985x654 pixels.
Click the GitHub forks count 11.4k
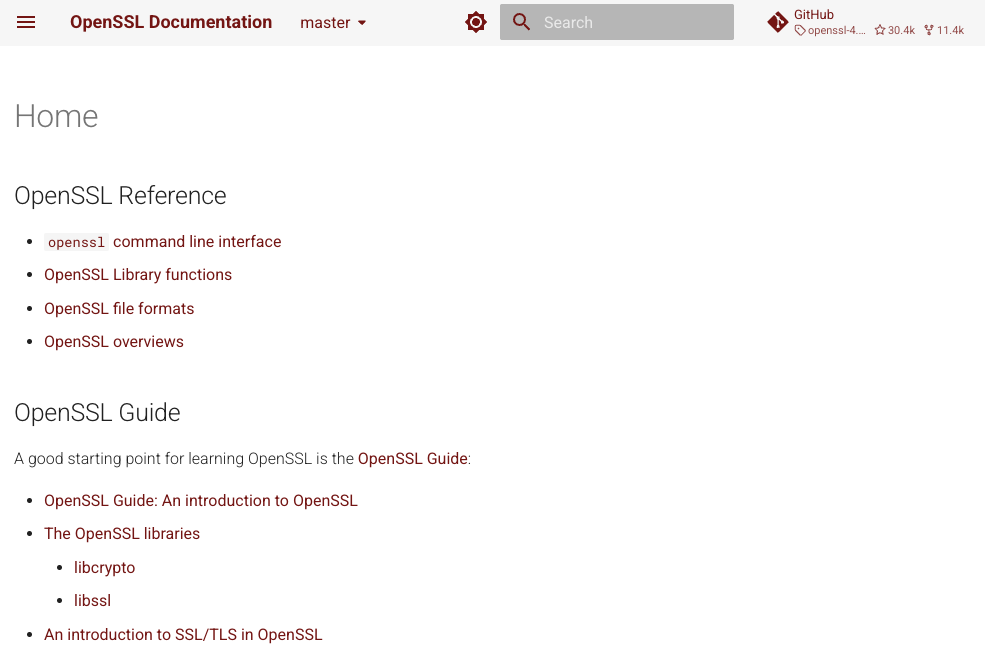point(944,30)
